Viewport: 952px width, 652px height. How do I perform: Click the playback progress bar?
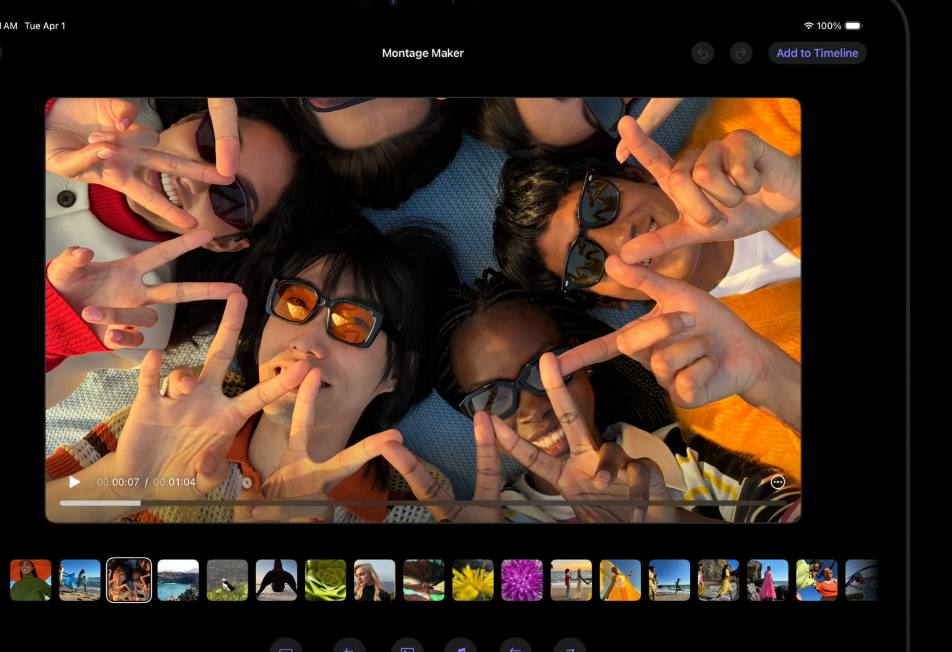tap(400, 502)
